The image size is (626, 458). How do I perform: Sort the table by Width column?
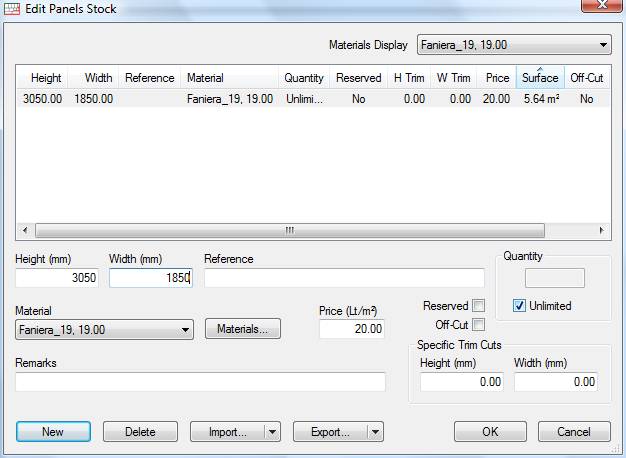[x=93, y=78]
